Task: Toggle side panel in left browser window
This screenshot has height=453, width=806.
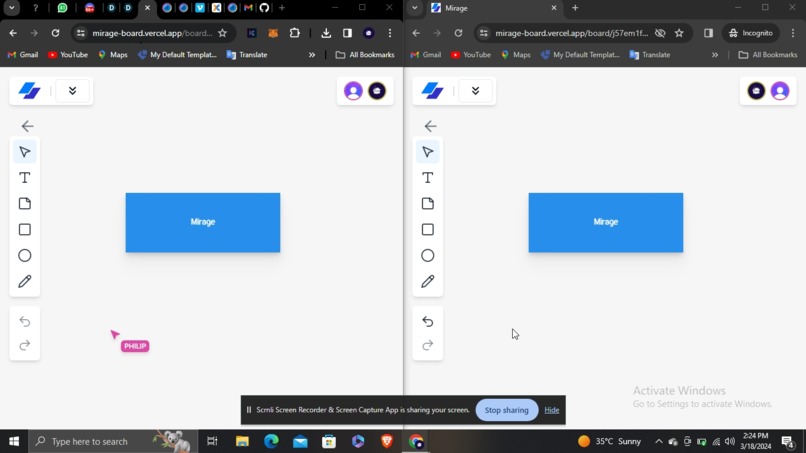Action: point(347,33)
